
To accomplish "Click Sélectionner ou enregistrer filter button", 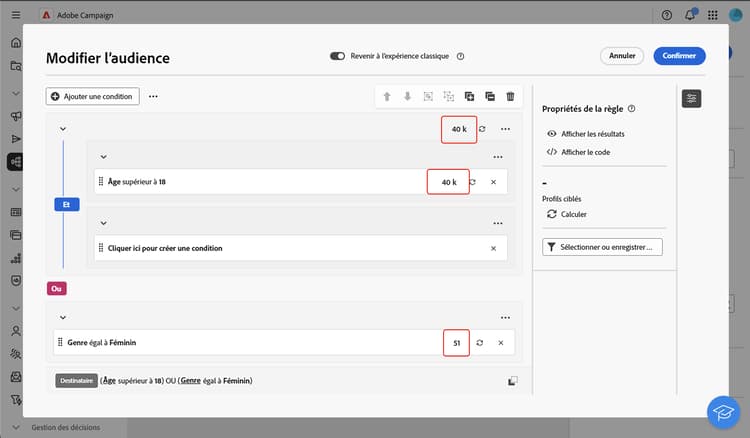I will point(602,247).
